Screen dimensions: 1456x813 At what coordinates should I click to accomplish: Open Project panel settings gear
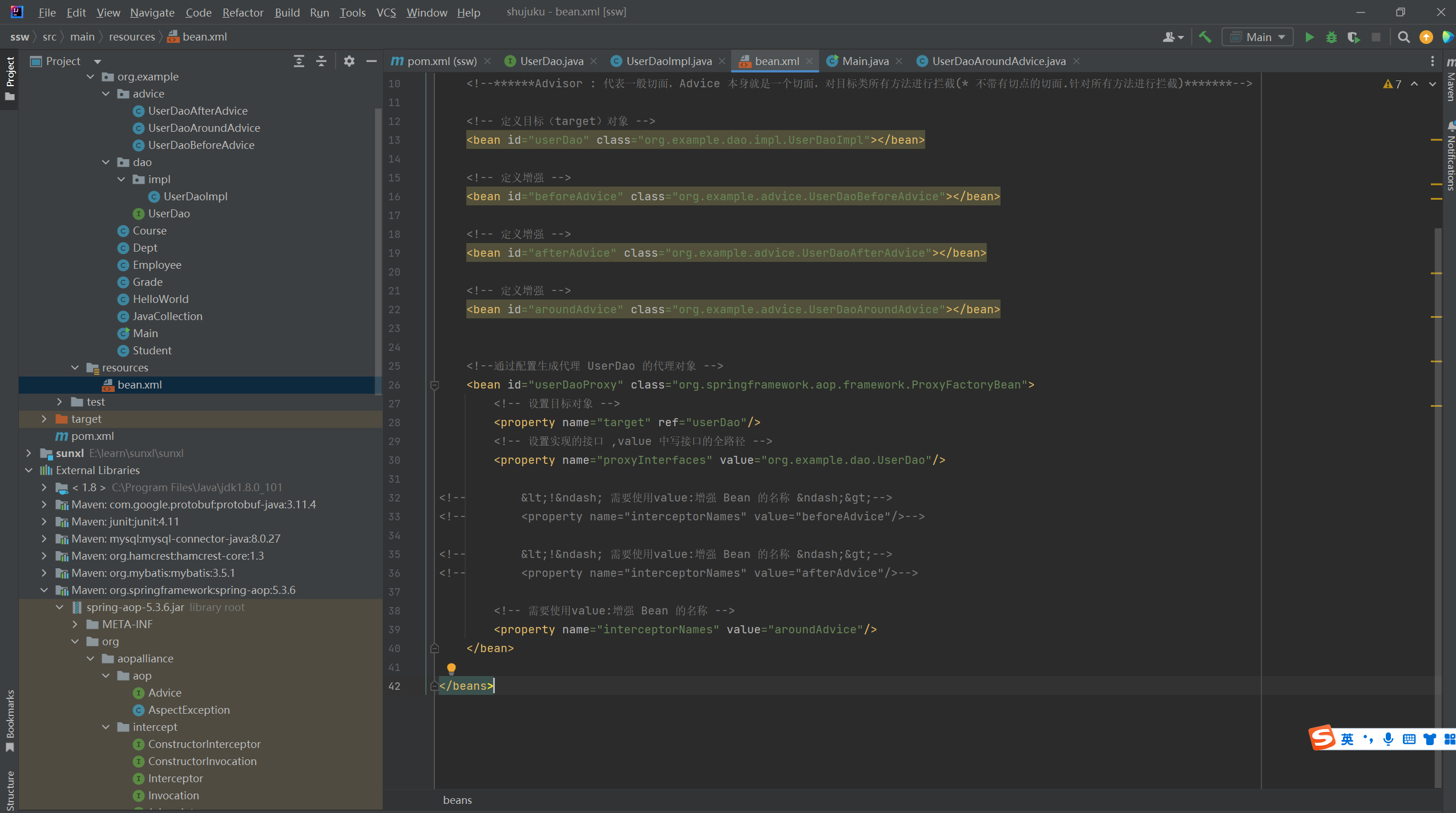click(349, 61)
